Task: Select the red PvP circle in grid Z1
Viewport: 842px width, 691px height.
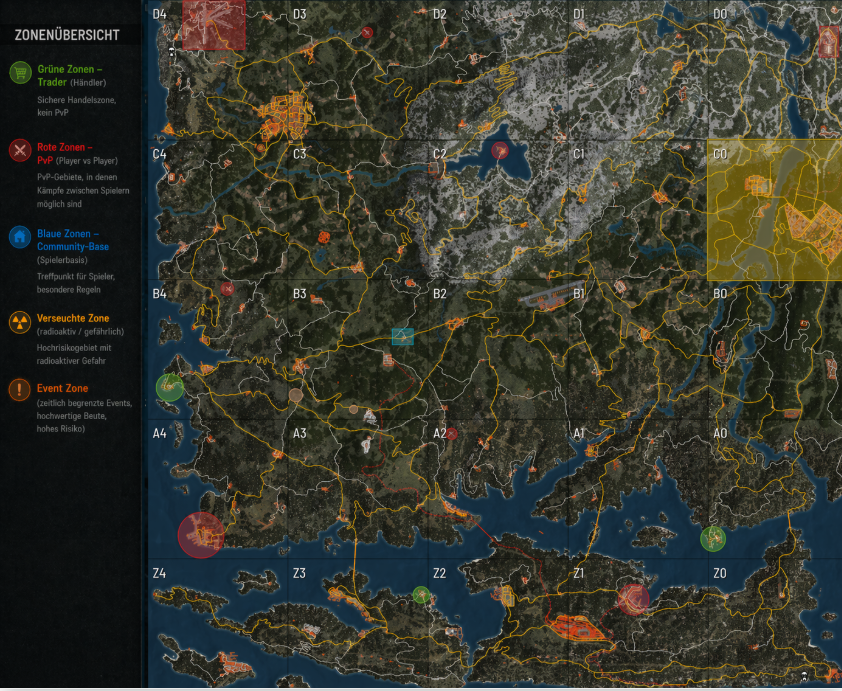Action: [634, 599]
